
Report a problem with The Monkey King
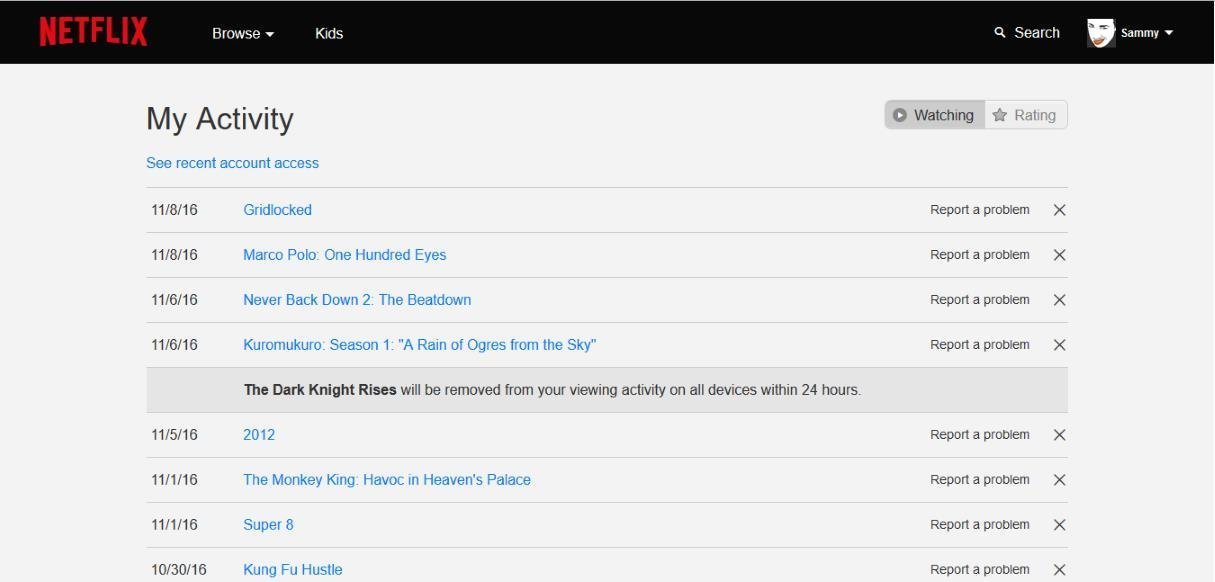point(980,480)
